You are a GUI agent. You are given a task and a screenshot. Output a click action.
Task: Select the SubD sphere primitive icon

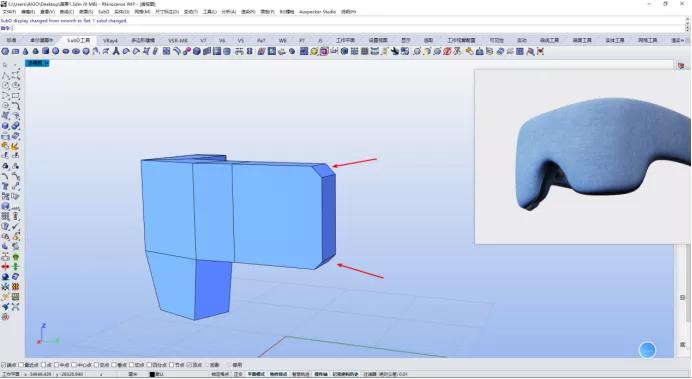click(x=56, y=52)
